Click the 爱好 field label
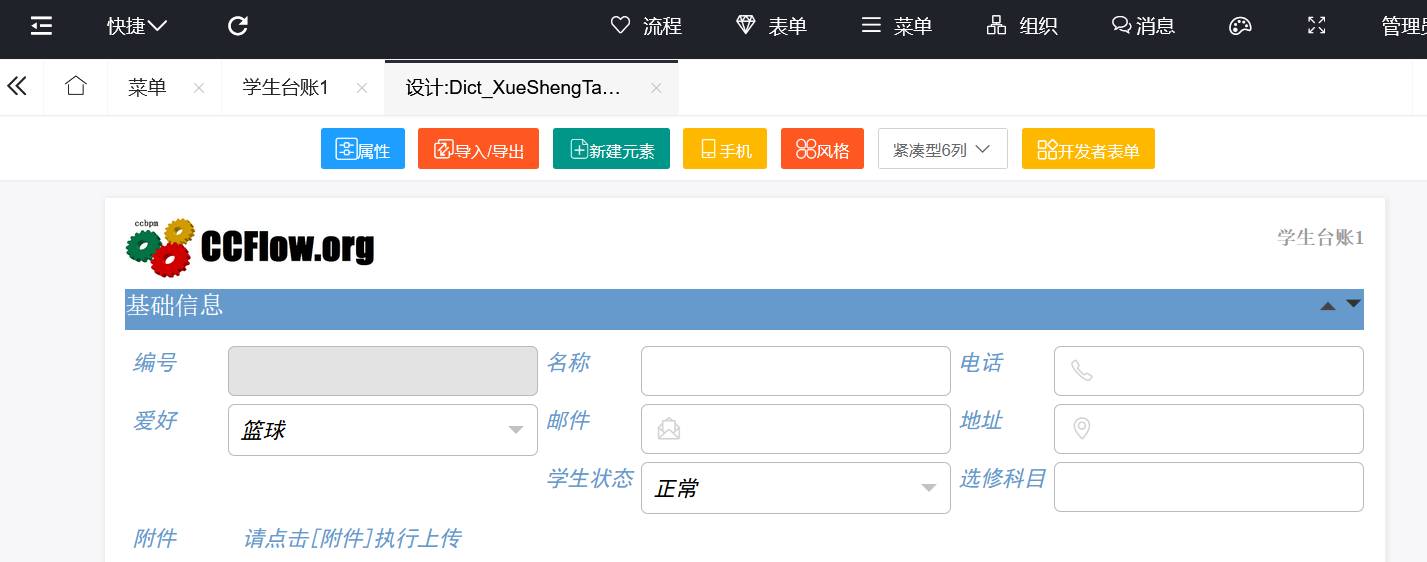 (155, 421)
